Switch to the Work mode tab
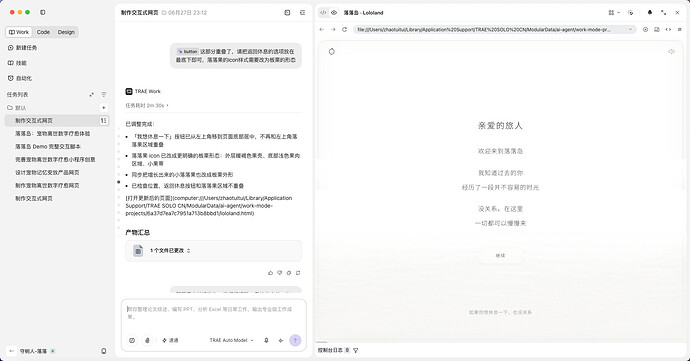This screenshot has height=361, width=690. (19, 32)
